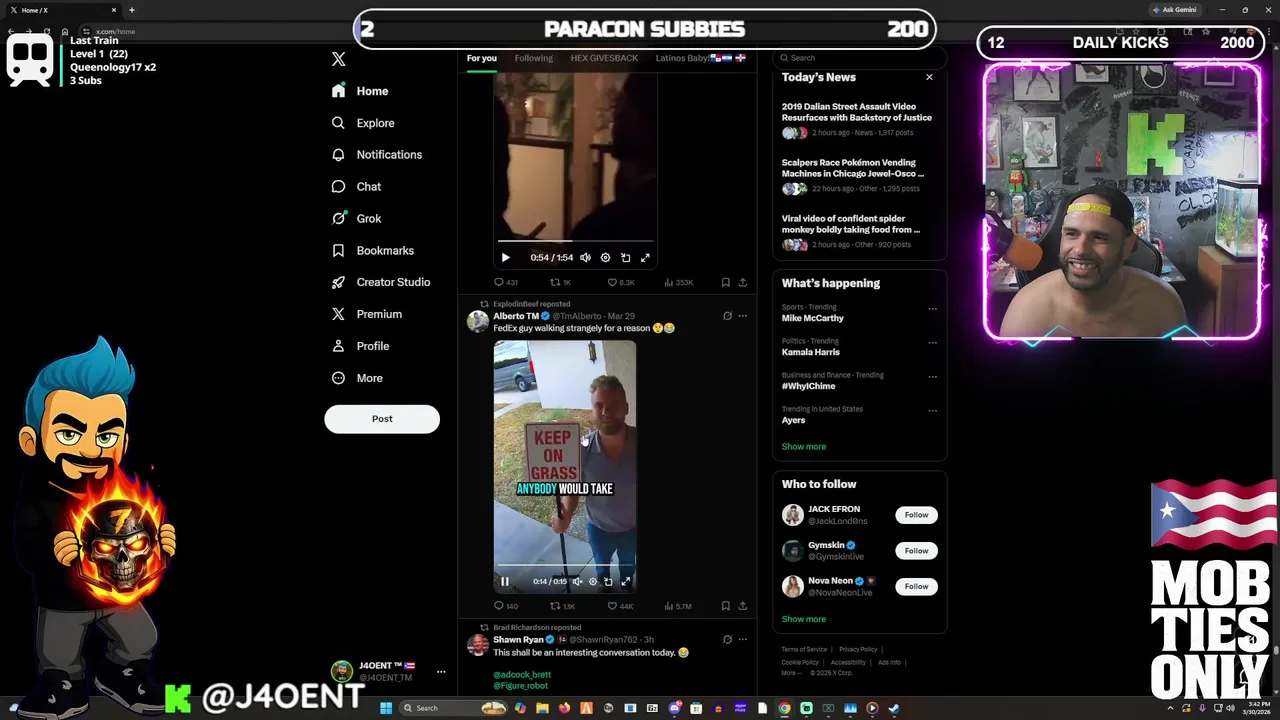This screenshot has width=1280, height=720.
Task: Like the post with 8.3K likes
Action: [x=620, y=283]
